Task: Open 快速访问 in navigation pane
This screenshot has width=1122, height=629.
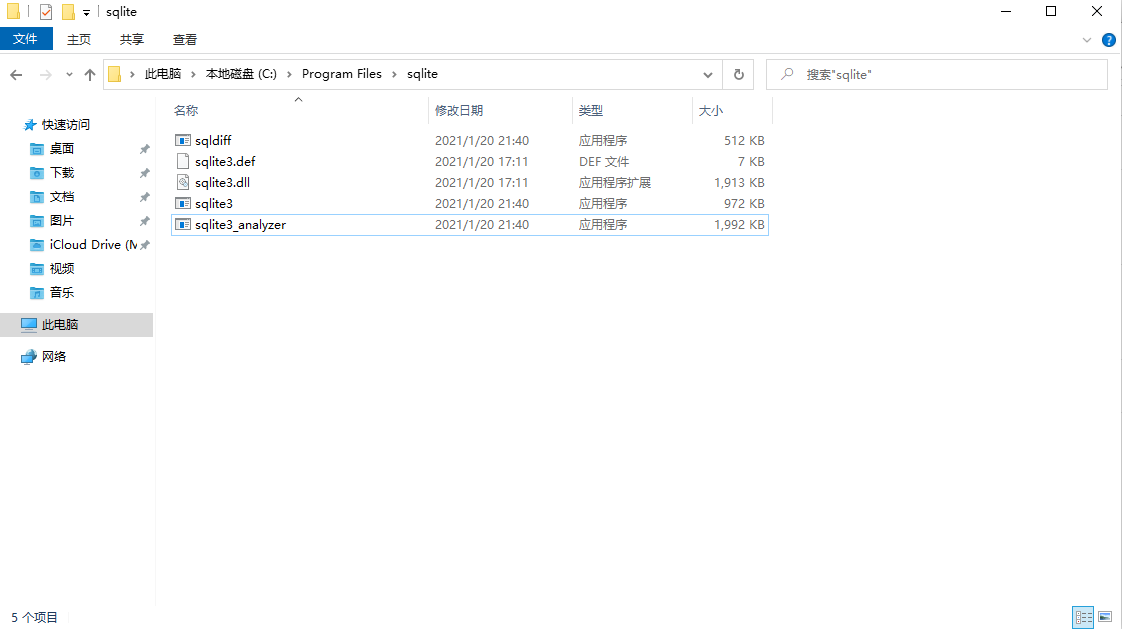Action: point(66,125)
